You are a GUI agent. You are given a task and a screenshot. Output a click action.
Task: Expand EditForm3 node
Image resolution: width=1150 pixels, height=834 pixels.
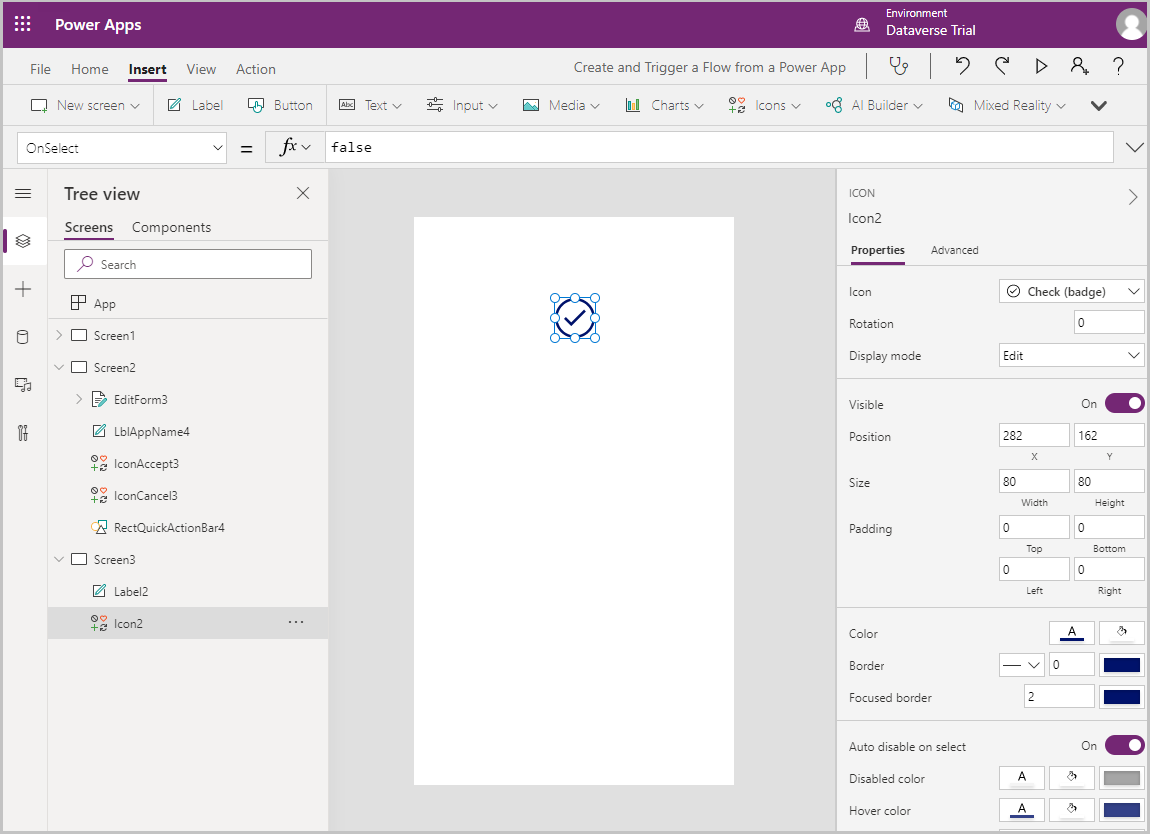pos(79,399)
